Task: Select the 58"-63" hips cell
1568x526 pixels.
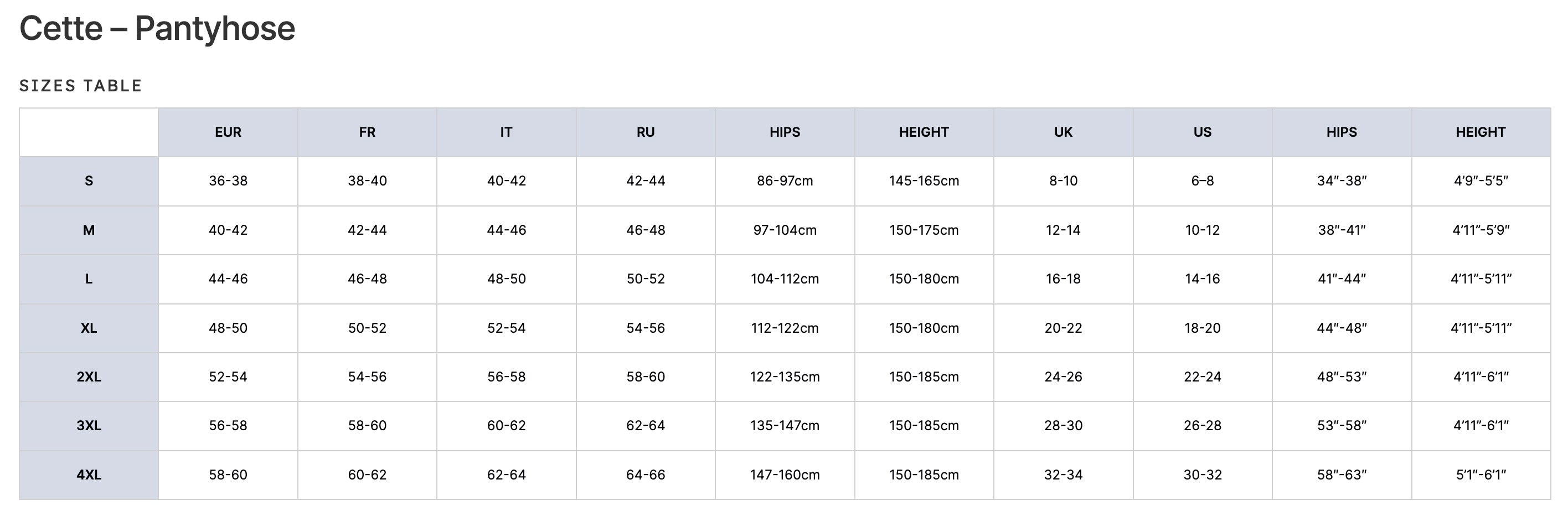Action: (x=1342, y=475)
